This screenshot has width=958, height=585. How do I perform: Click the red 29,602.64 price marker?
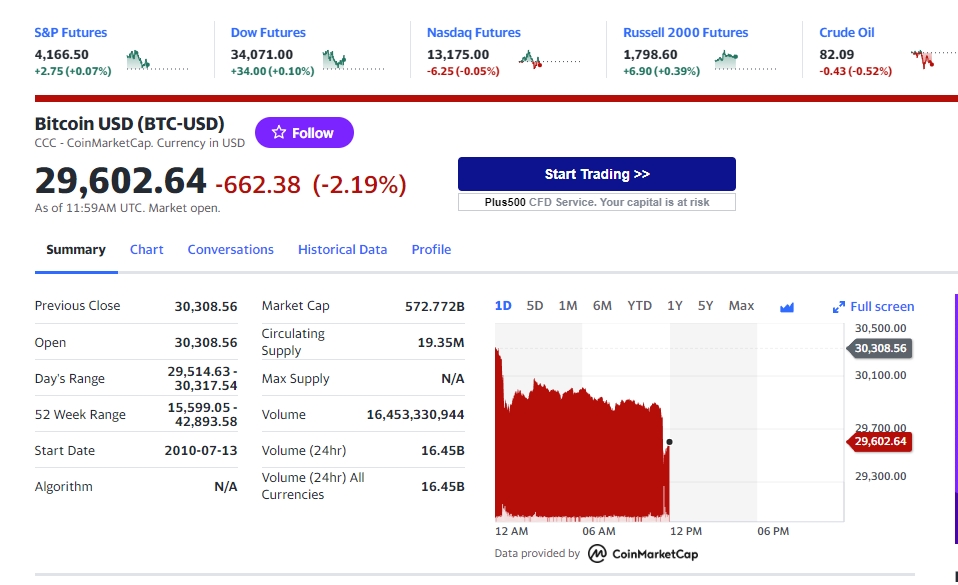(880, 441)
